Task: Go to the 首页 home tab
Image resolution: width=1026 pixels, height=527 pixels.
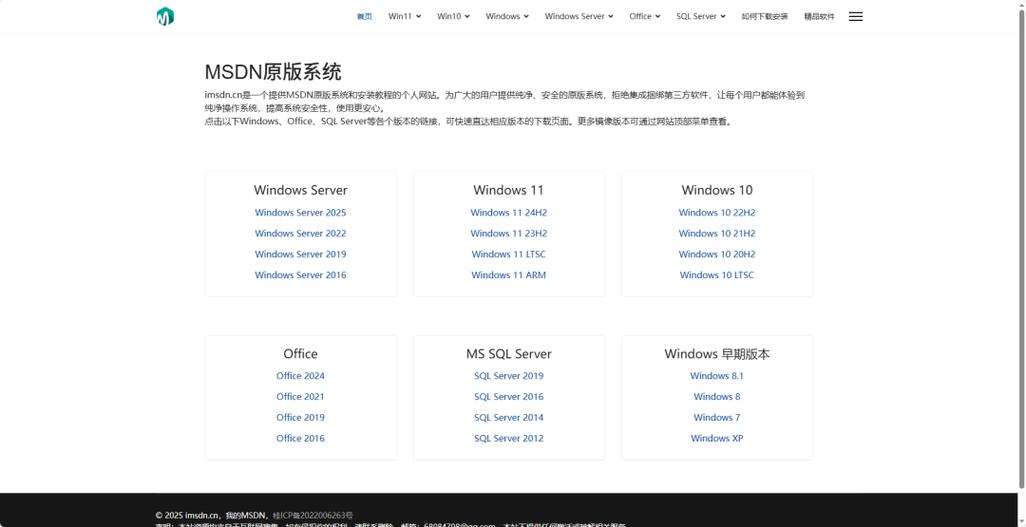Action: pyautogui.click(x=364, y=16)
